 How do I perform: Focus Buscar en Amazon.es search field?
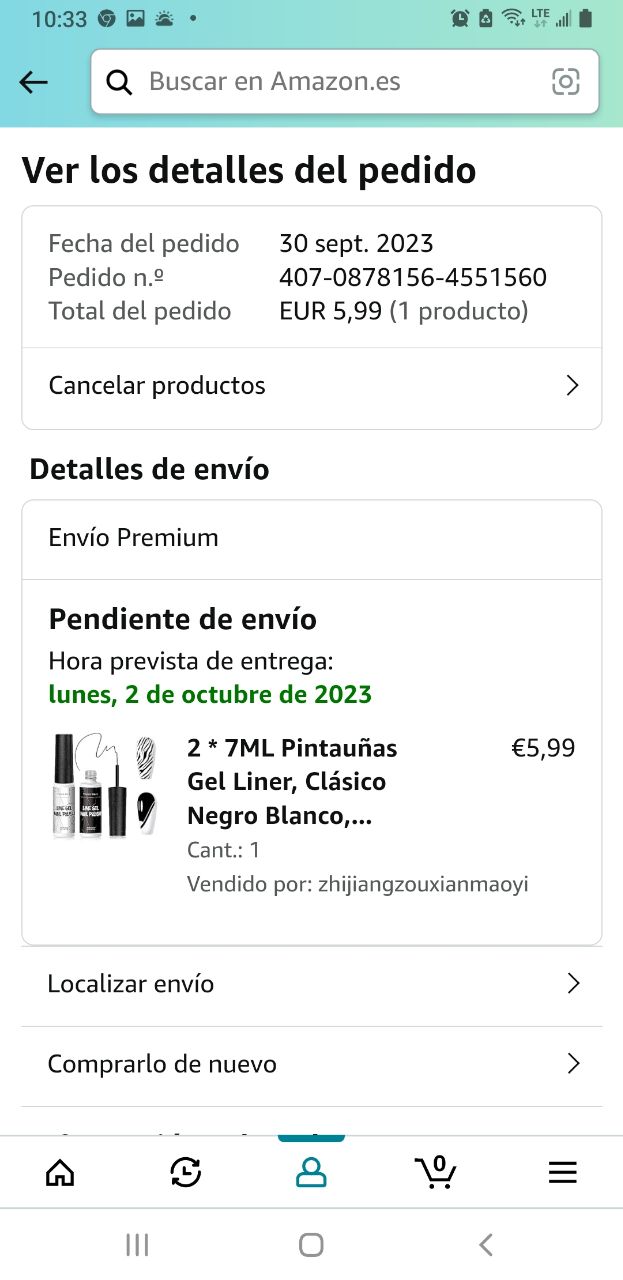340,82
